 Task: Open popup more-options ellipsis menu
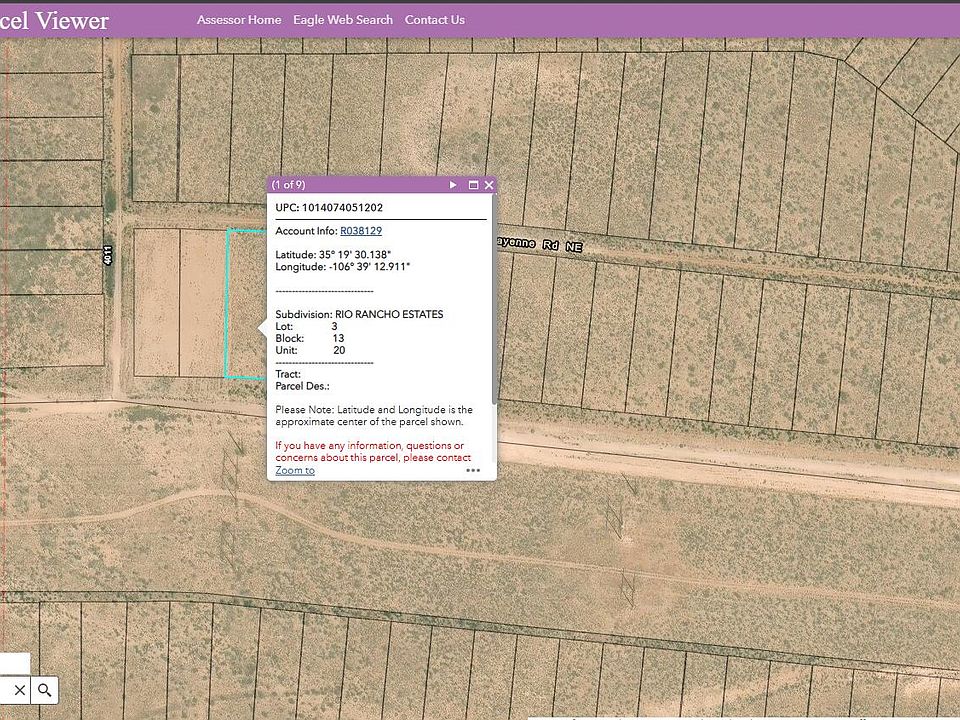coord(473,470)
